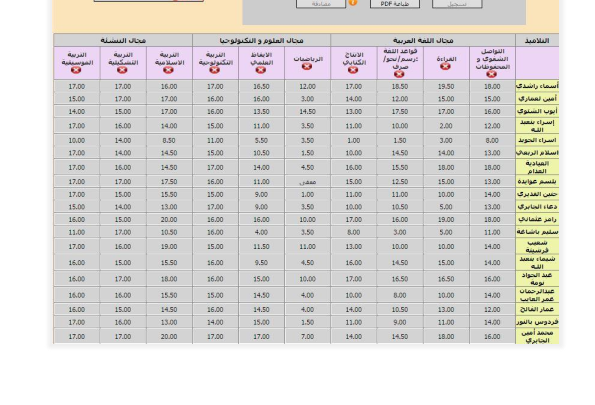Click the 5.00 القراءة grade for دعاء الجابري
This screenshot has height=405, width=595.
pyautogui.click(x=446, y=206)
